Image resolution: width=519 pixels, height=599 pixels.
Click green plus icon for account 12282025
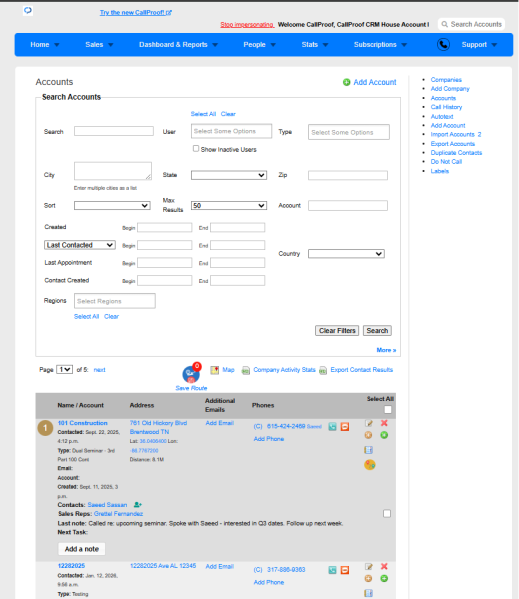point(384,578)
